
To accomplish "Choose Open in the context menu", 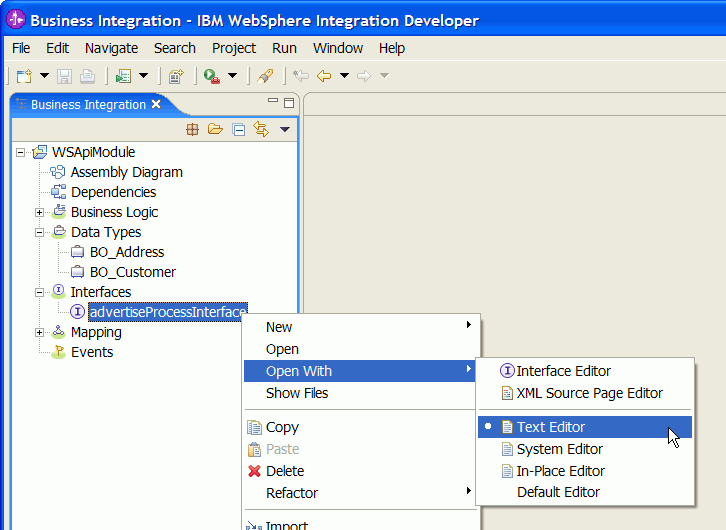I will 360,349.
